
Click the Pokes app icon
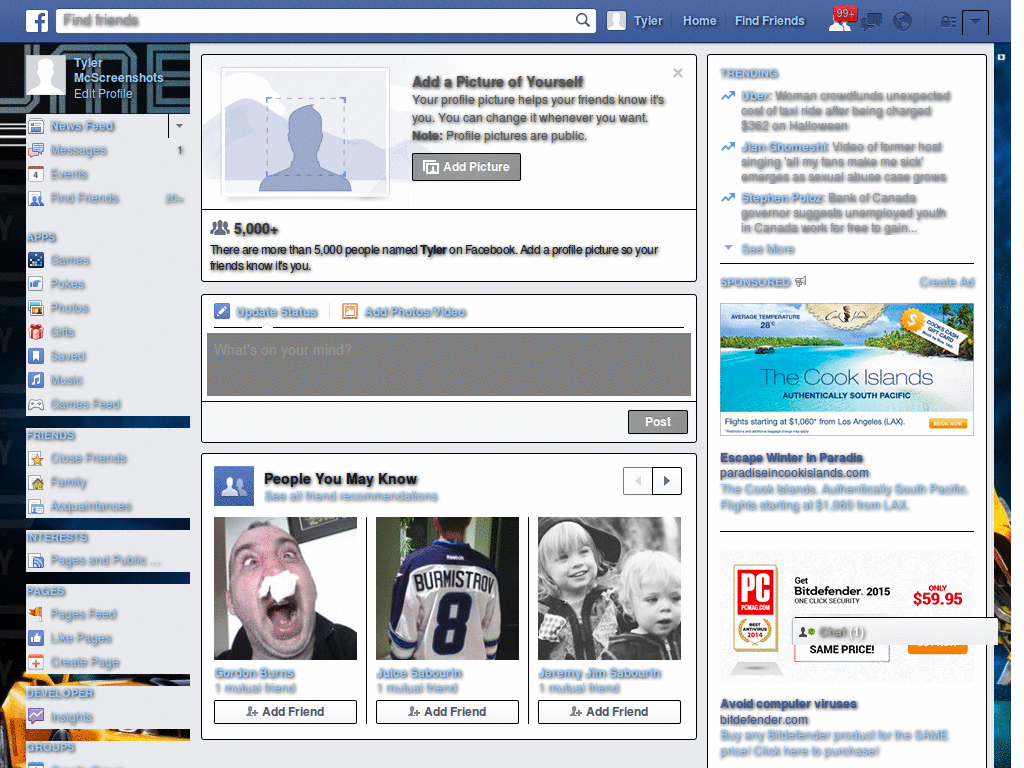36,284
